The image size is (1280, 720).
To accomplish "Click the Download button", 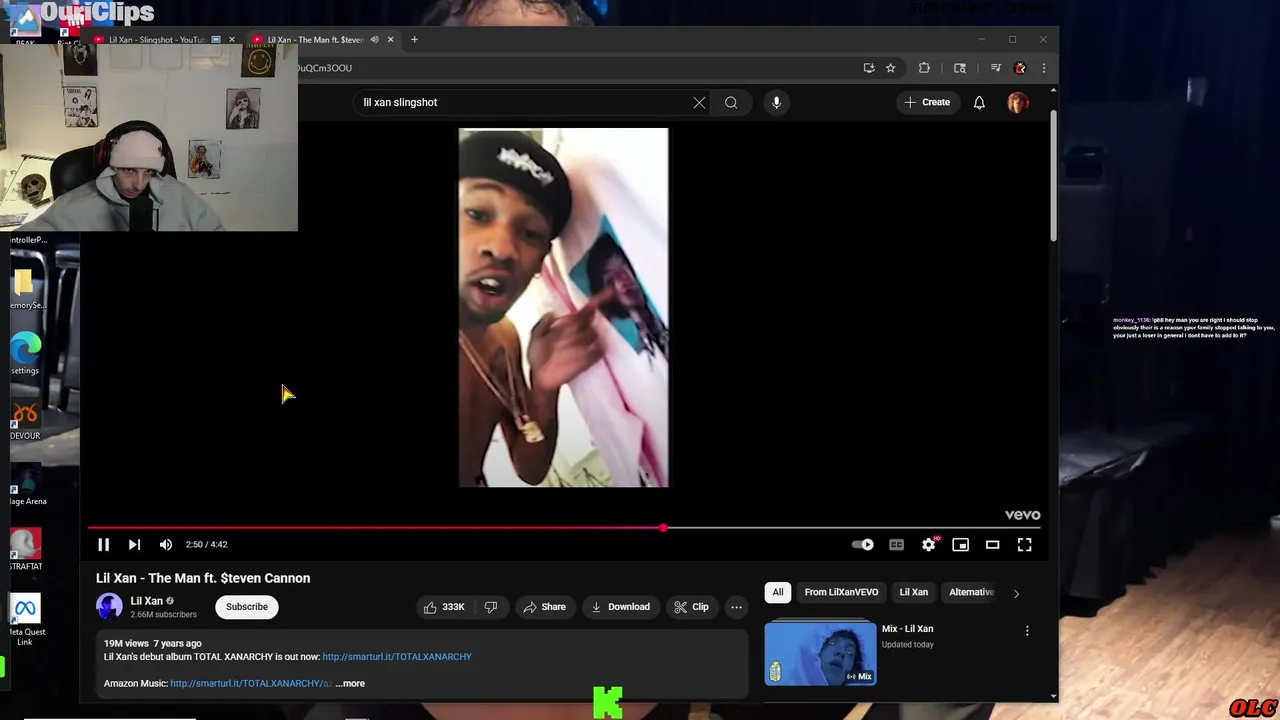I will (x=620, y=607).
